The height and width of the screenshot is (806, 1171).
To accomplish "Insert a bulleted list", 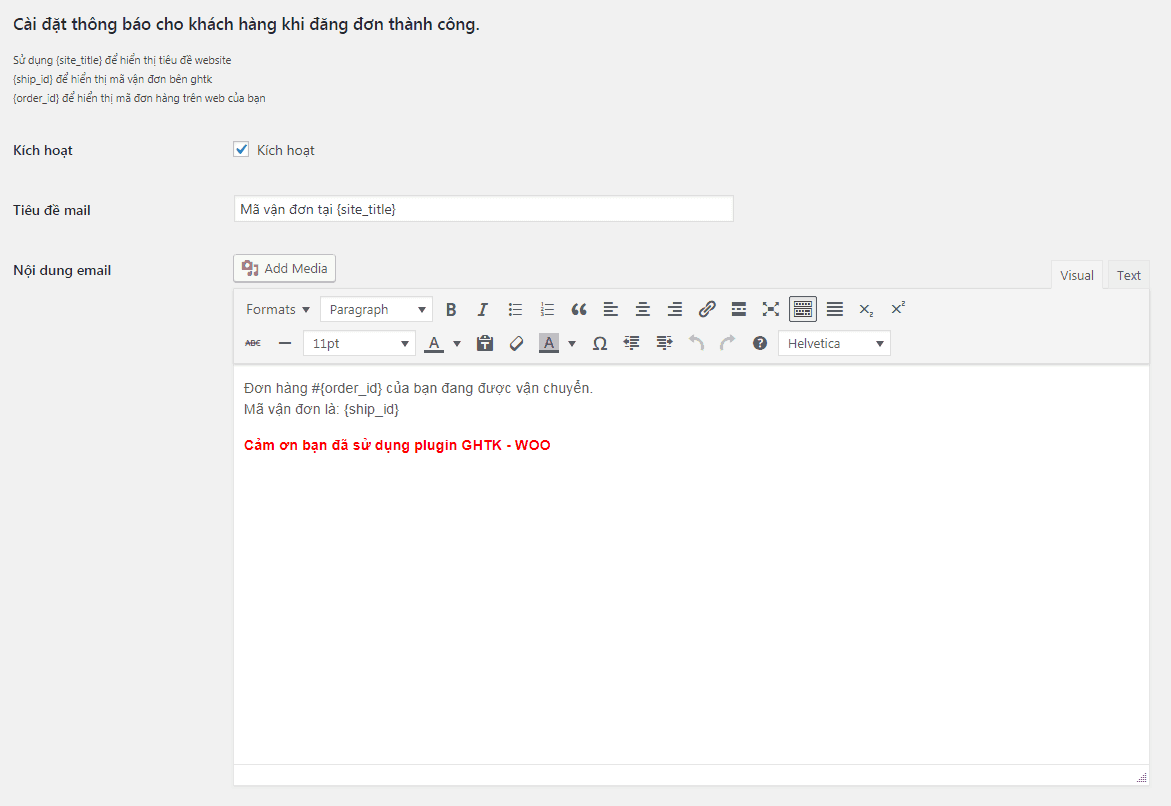I will tap(515, 309).
